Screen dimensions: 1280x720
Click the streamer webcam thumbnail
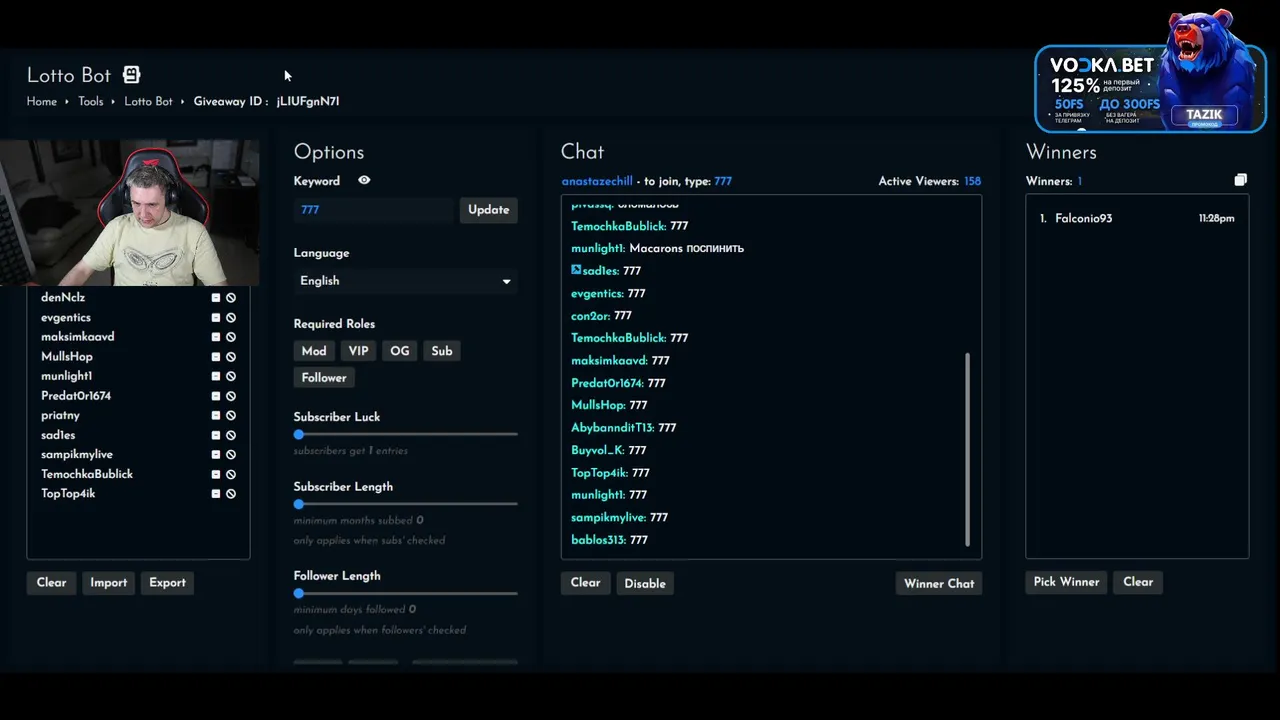point(130,213)
